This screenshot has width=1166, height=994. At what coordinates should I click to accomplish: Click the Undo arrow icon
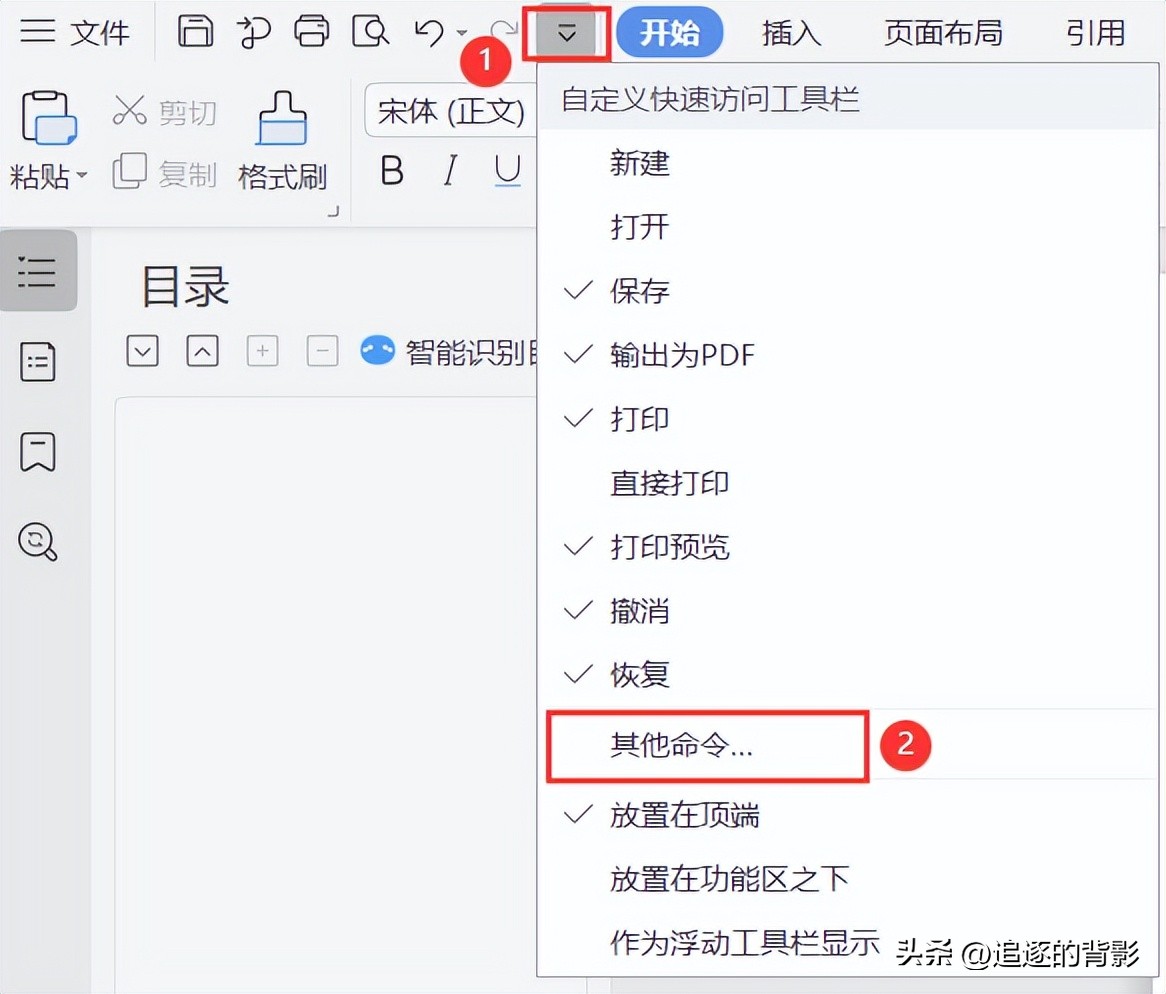click(x=429, y=32)
